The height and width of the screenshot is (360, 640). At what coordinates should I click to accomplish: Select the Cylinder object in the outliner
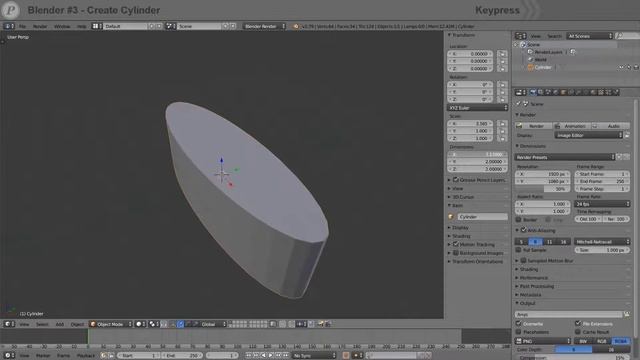[x=543, y=67]
